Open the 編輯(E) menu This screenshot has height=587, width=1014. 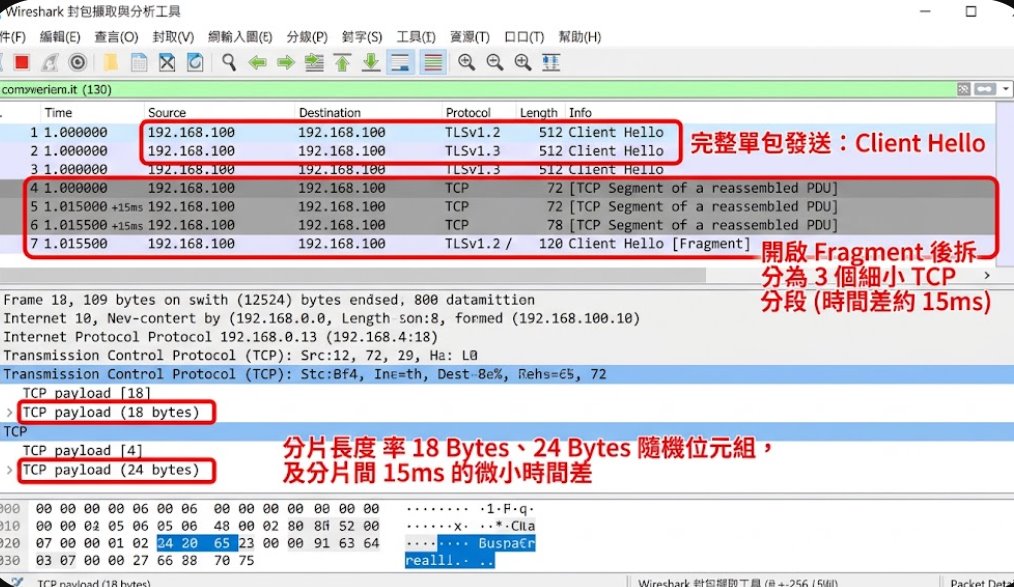click(x=60, y=37)
